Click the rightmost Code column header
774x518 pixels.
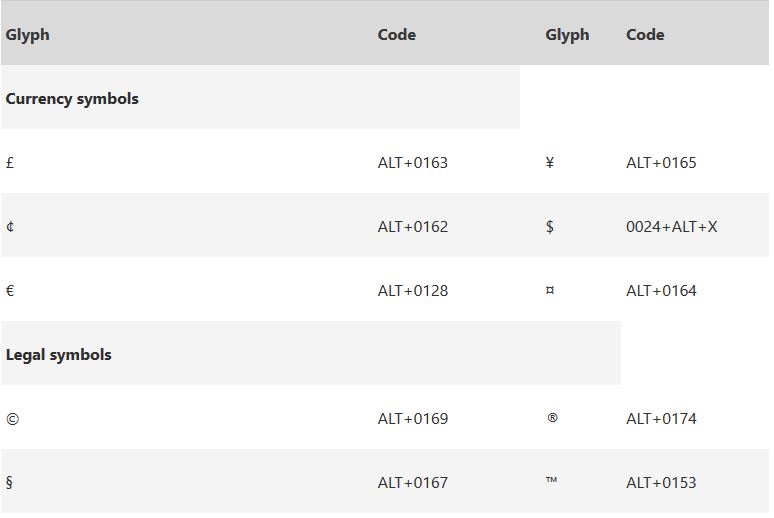pyautogui.click(x=645, y=34)
